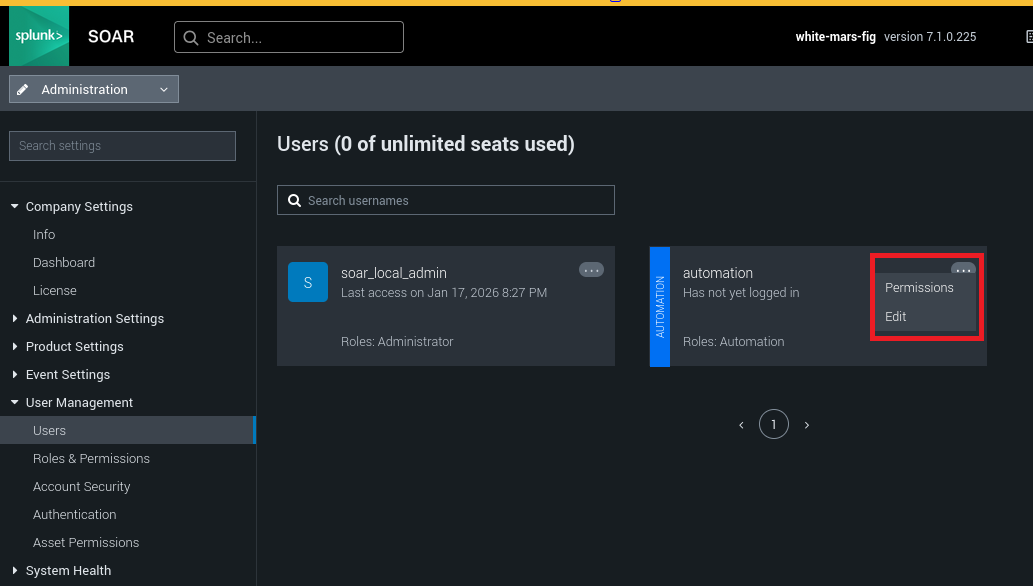
Task: Go to the next users page arrow
Action: coord(807,425)
